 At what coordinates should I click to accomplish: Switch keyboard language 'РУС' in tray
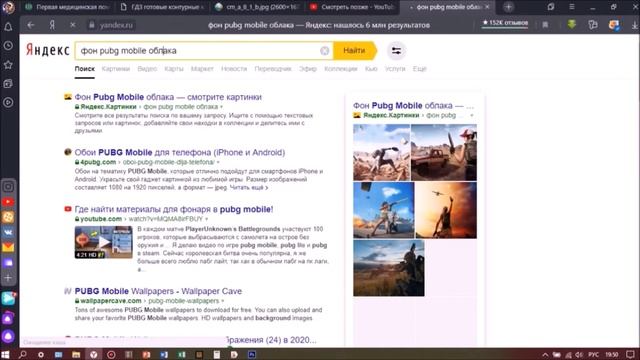(x=593, y=354)
